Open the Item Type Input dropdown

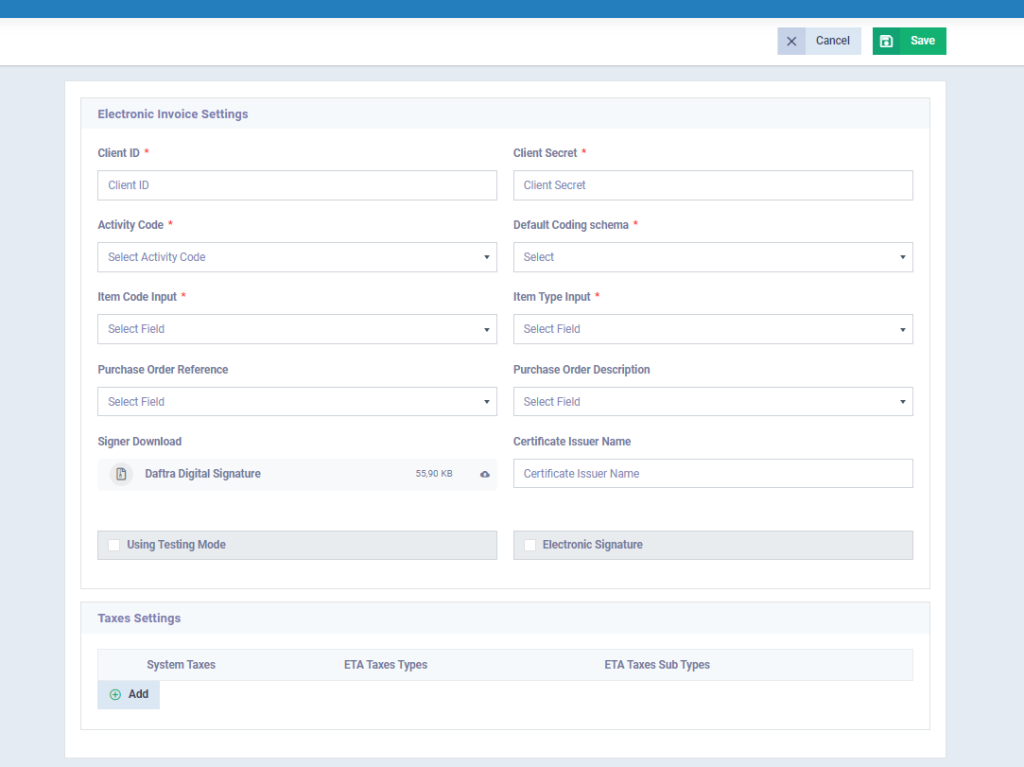tap(712, 329)
